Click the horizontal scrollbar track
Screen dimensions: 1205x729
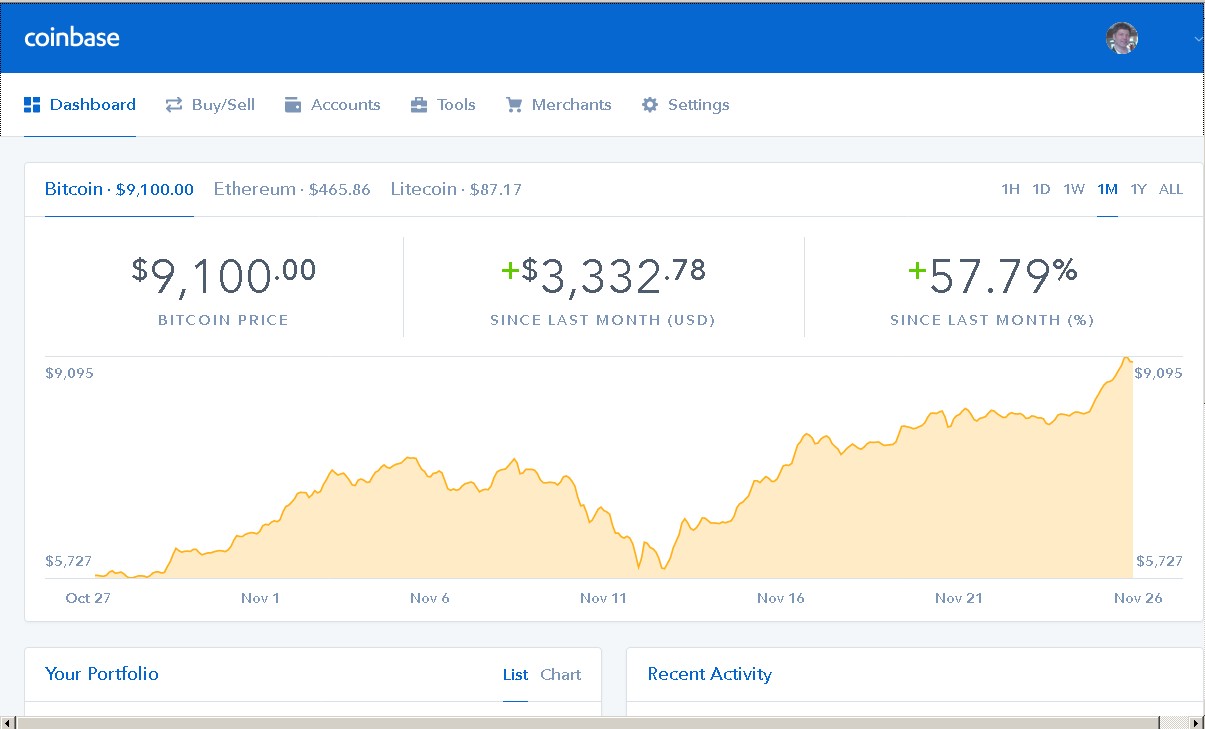[x=602, y=722]
